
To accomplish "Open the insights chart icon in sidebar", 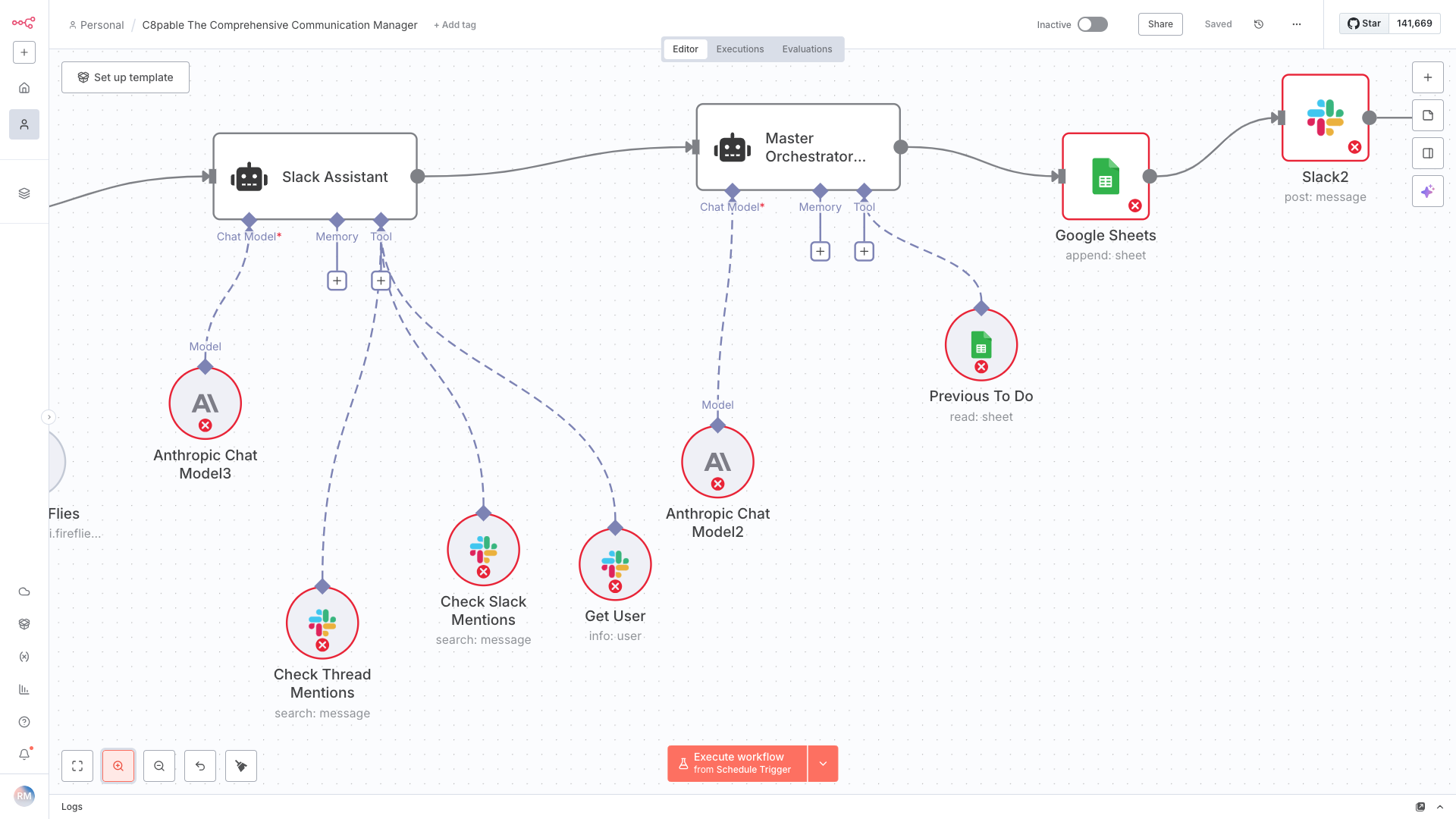I will (x=24, y=689).
